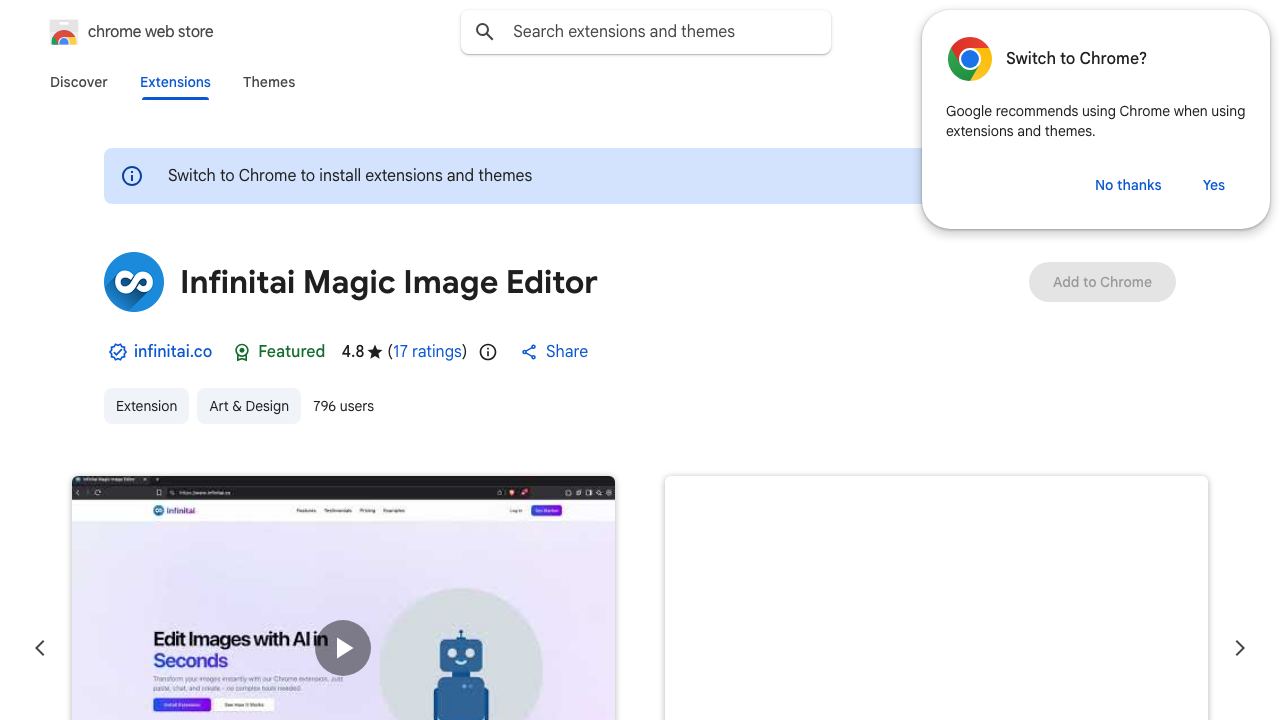The image size is (1280, 720).
Task: Click the info icon in blue banner
Action: pyautogui.click(x=132, y=176)
